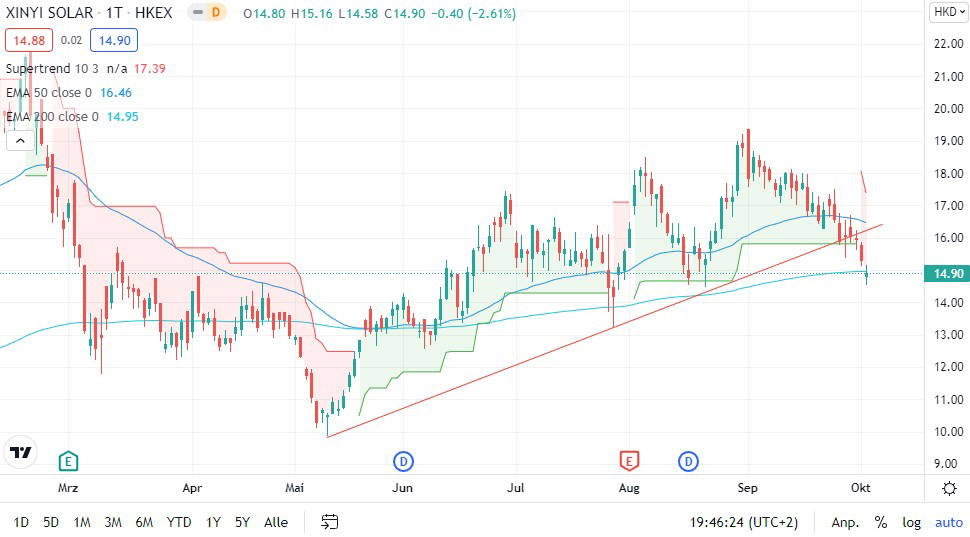Click the red sell price 14.88 button
Image resolution: width=970 pixels, height=537 pixels.
click(x=29, y=40)
